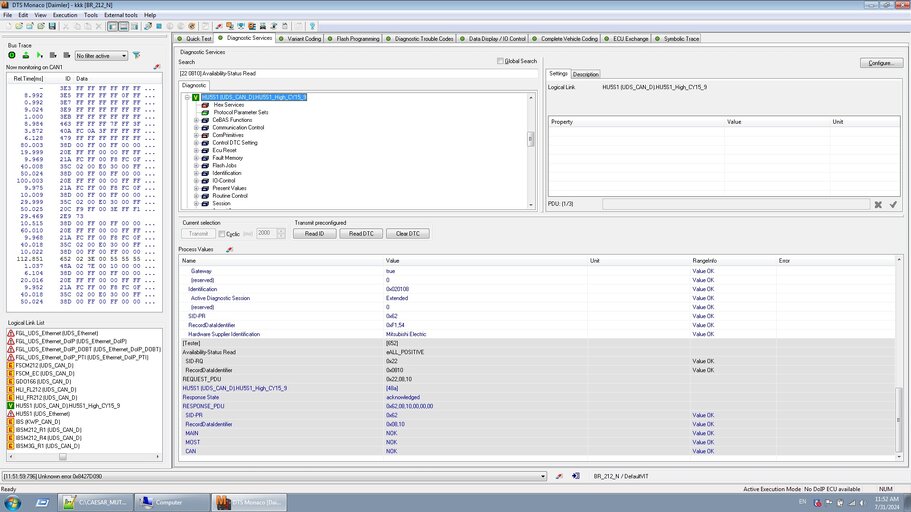The width and height of the screenshot is (911, 512).
Task: Open the External tools menu
Action: click(121, 15)
